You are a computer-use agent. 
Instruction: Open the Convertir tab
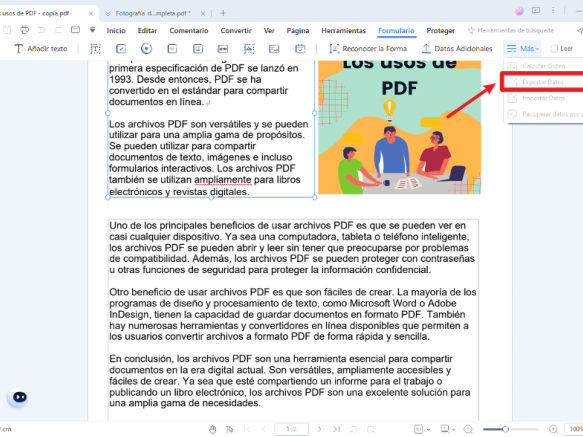click(x=236, y=30)
